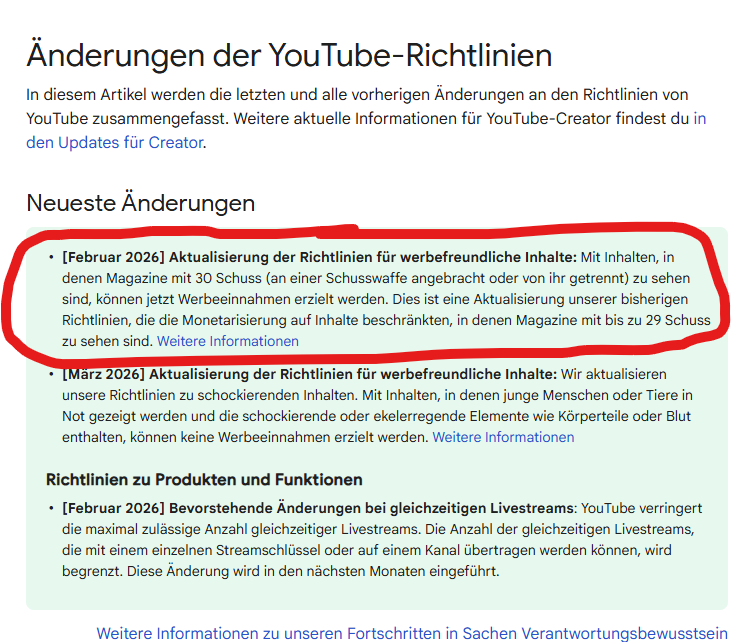
Task: Click the text 'begrenzt. Diese Änderung wird in den nächsten Monaten eingeführt.'
Action: pyautogui.click(x=280, y=571)
